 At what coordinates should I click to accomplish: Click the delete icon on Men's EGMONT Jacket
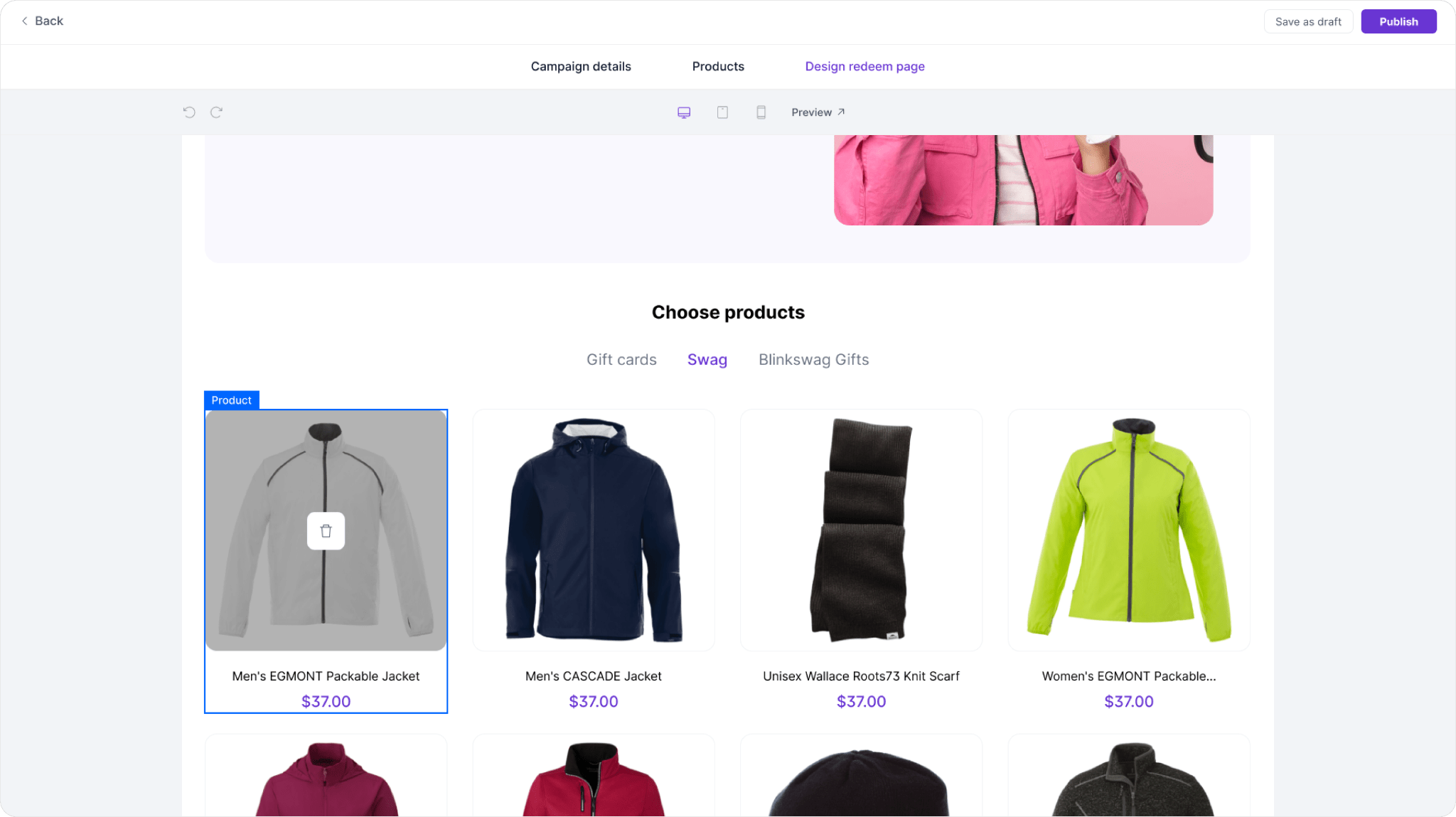tap(325, 531)
